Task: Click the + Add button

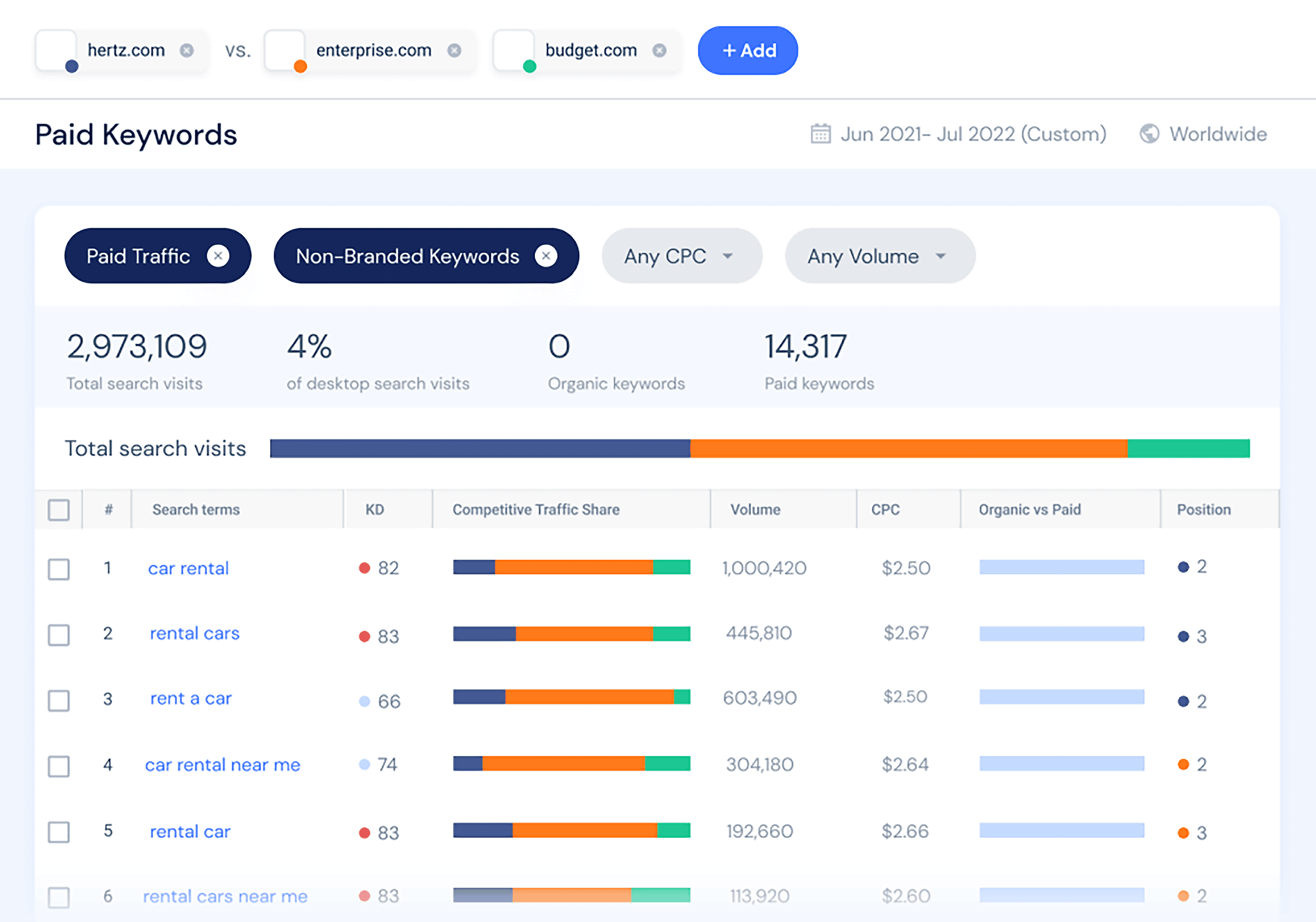Action: click(747, 51)
